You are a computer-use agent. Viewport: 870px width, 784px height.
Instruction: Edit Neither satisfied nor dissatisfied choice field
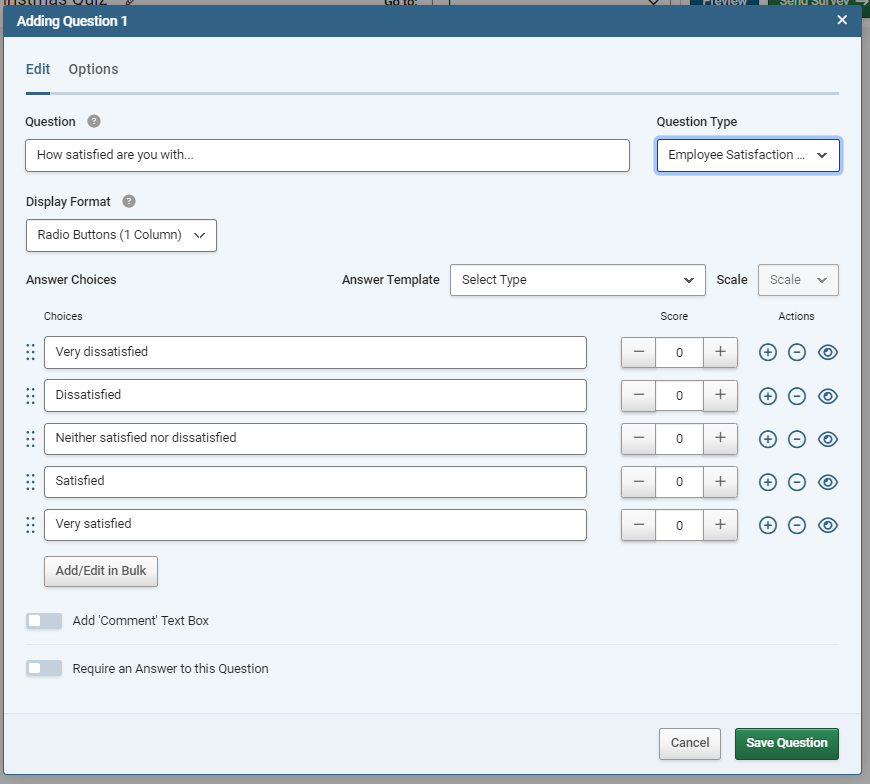coord(315,439)
